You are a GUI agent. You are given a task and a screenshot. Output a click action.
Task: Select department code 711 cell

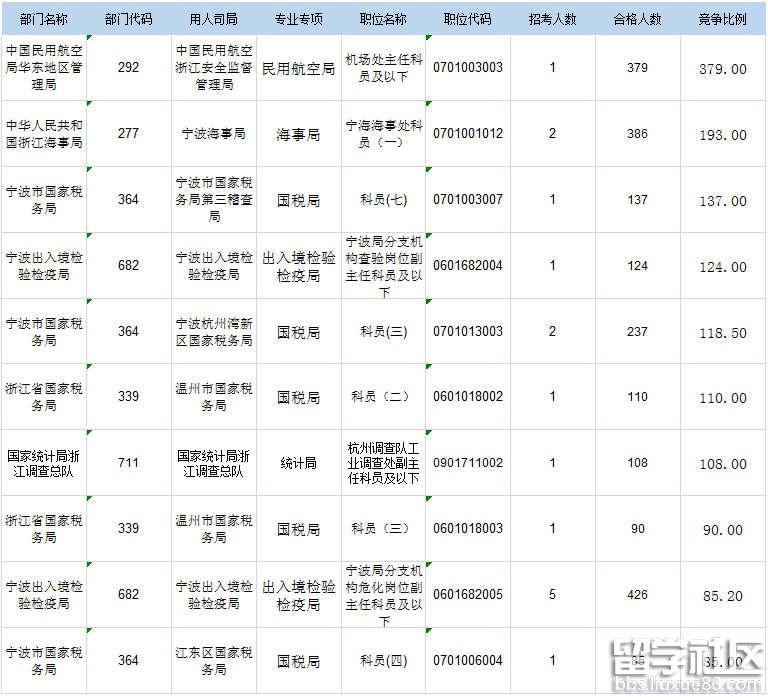pos(128,463)
